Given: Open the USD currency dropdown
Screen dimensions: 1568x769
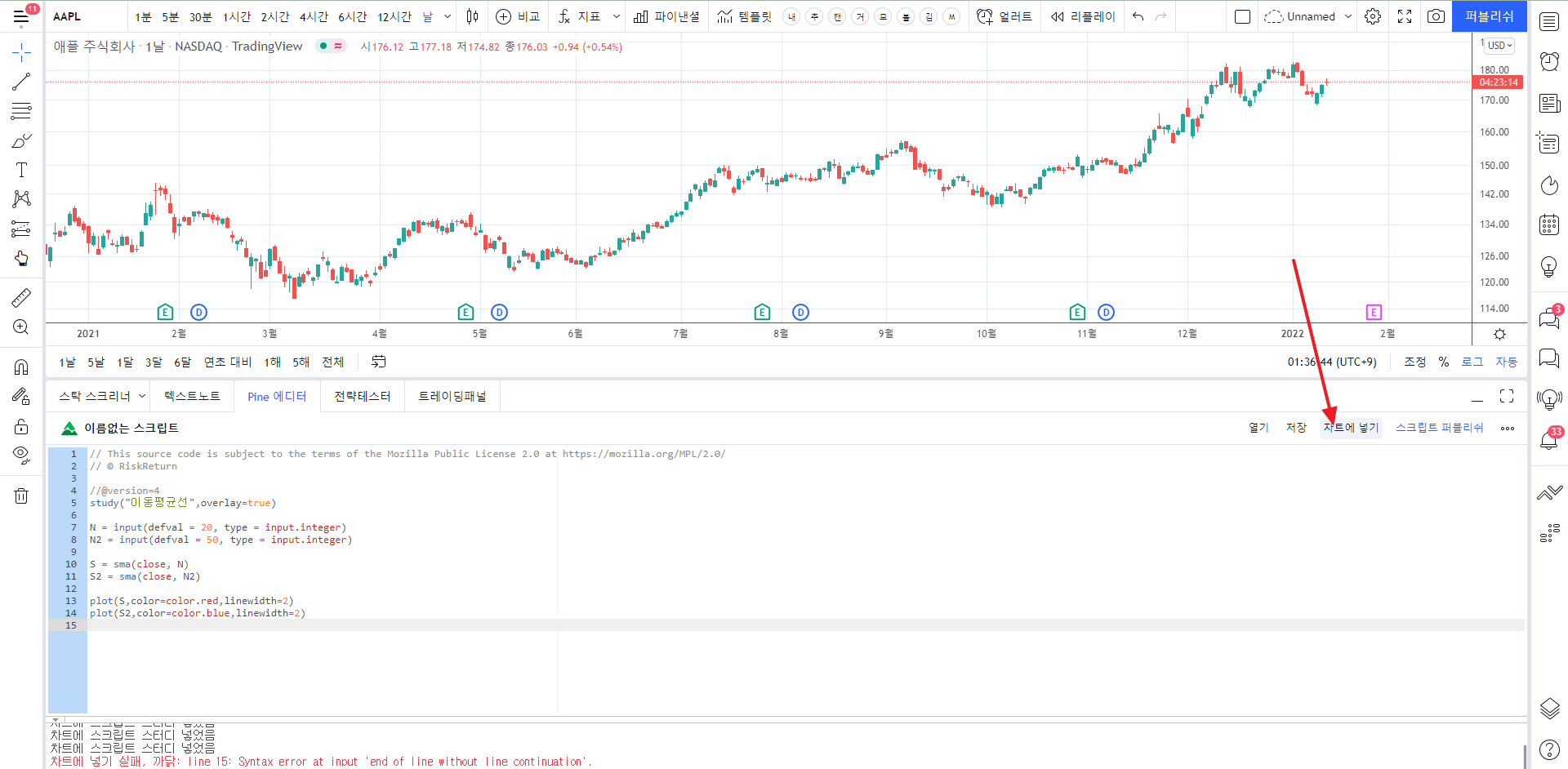Looking at the screenshot, I should (x=1499, y=46).
